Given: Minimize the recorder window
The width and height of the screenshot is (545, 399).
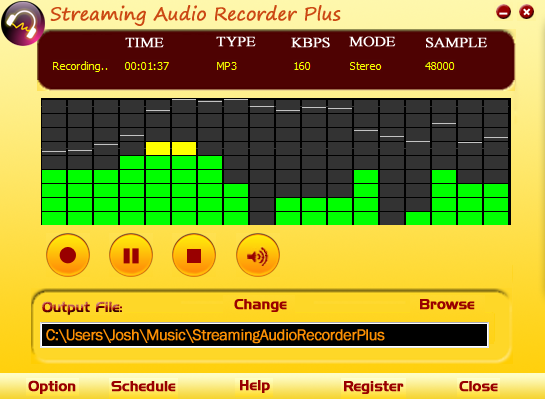Looking at the screenshot, I should point(503,13).
